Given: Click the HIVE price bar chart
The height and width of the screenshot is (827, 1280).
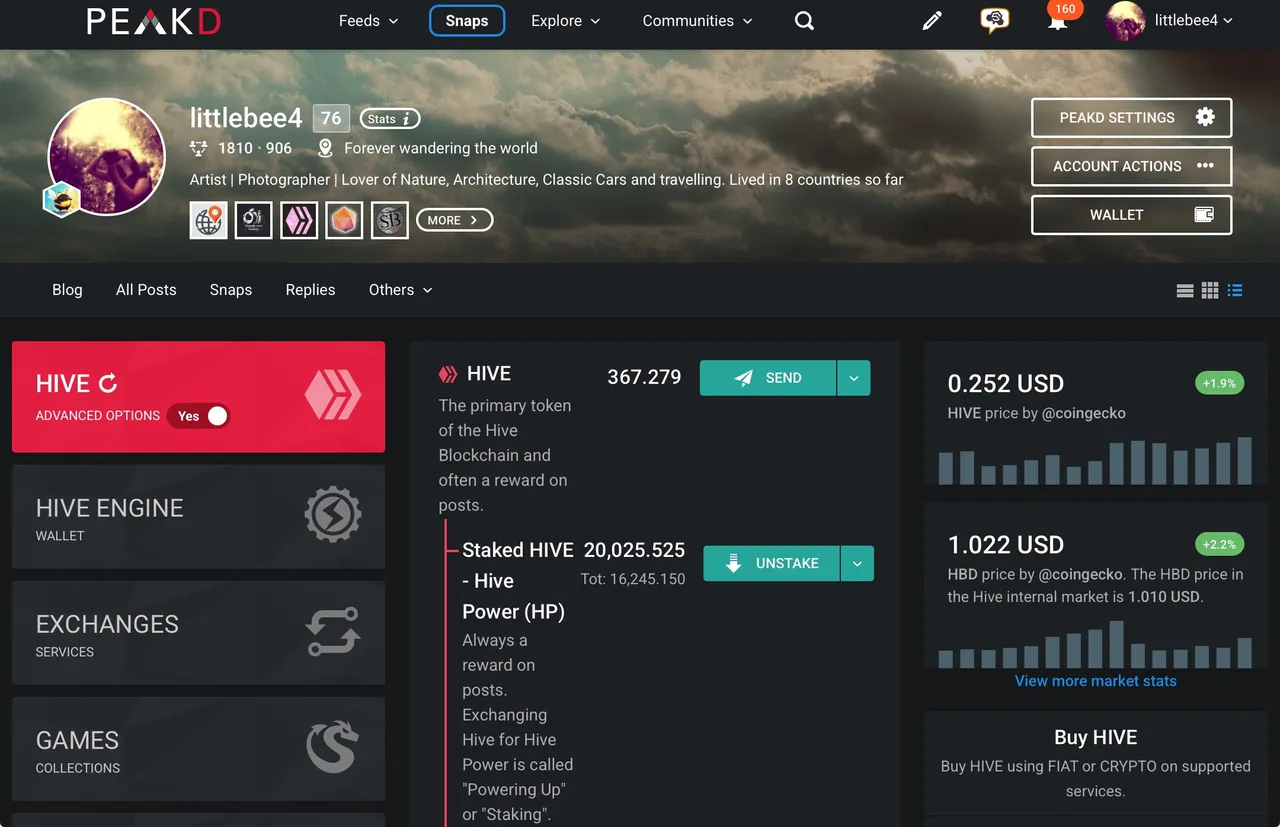Looking at the screenshot, I should [x=1095, y=461].
